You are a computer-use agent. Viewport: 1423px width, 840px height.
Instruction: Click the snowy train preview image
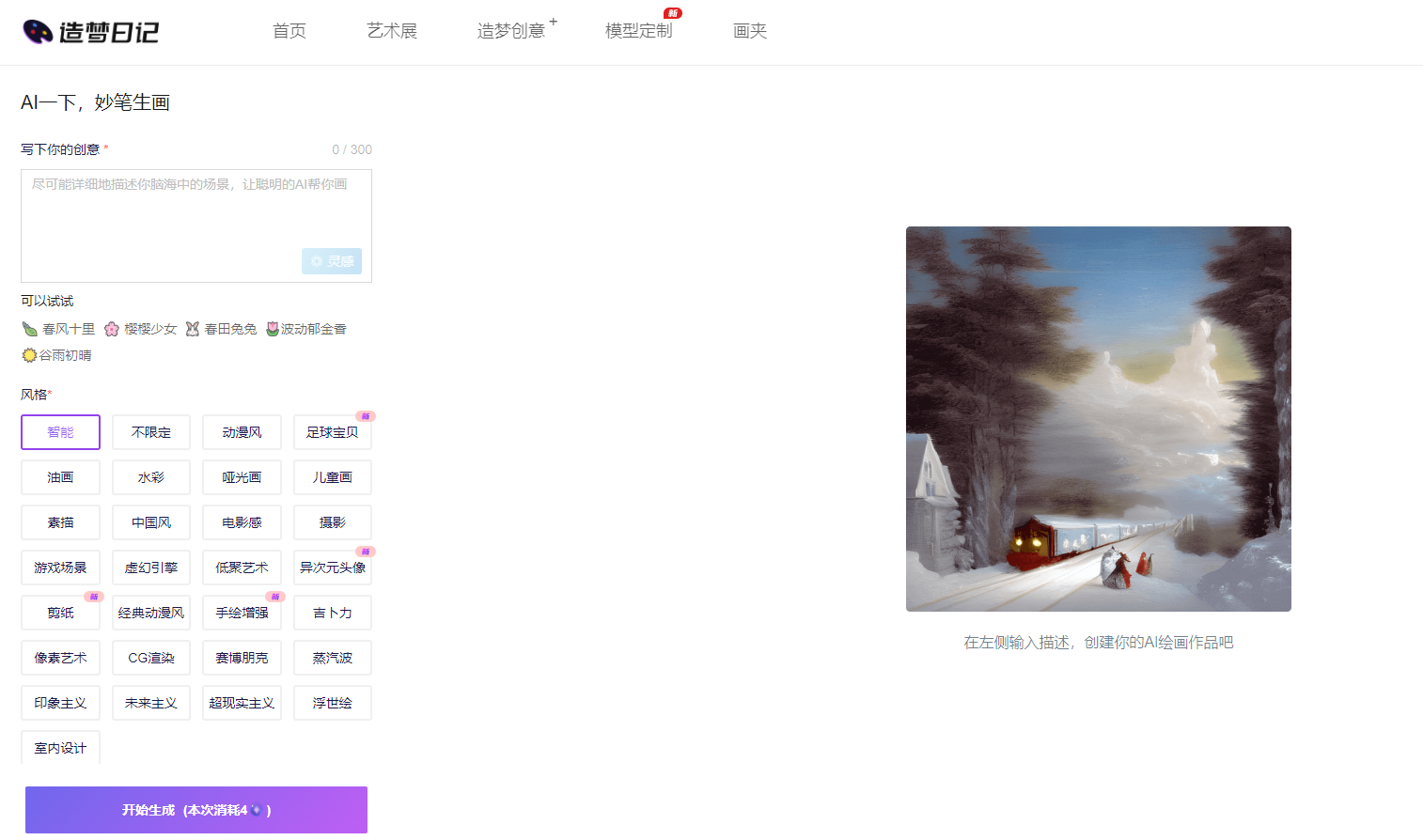coord(1099,419)
